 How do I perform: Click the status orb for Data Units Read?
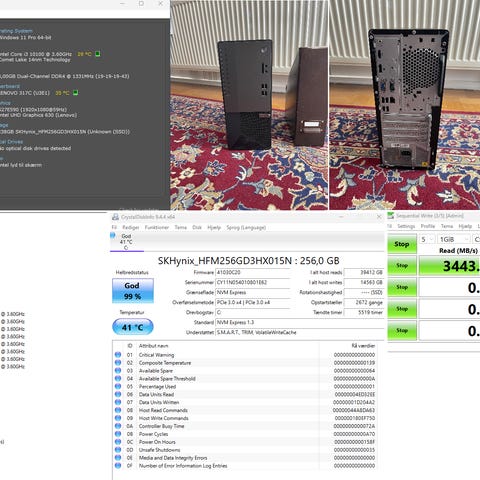(x=118, y=394)
